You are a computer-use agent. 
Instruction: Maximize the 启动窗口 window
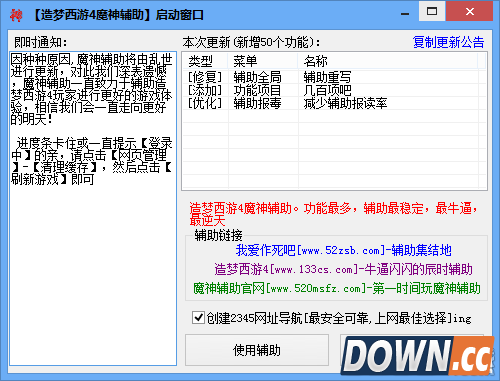pyautogui.click(x=432, y=12)
